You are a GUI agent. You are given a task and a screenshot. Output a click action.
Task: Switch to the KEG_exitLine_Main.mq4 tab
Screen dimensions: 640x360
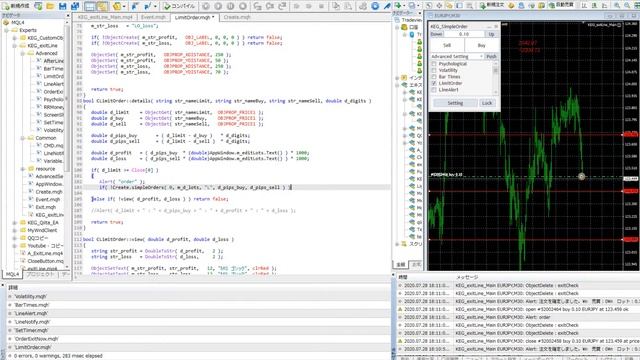click(105, 17)
